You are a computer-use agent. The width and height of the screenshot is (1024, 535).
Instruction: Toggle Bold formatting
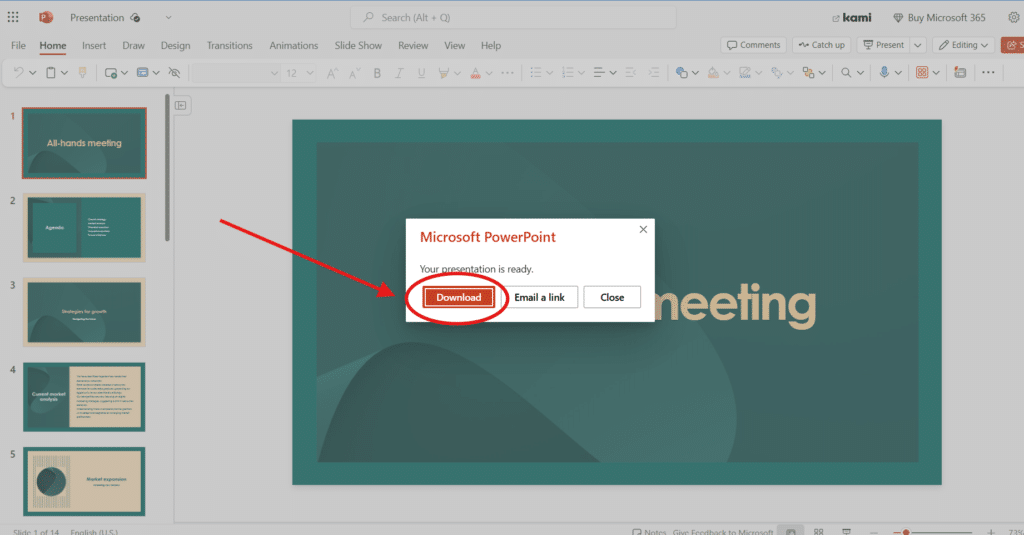tap(377, 73)
